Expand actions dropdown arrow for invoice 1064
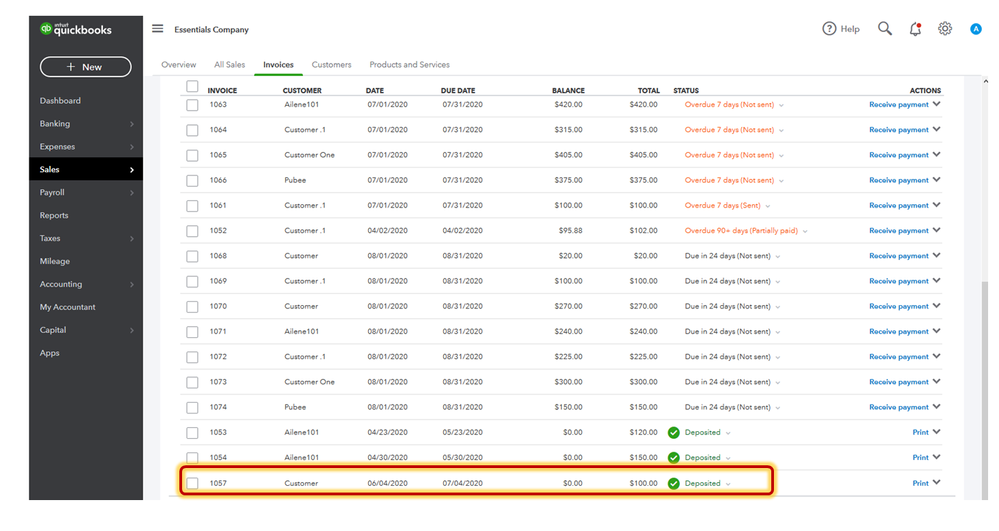This screenshot has width=999, height=531. tap(937, 129)
